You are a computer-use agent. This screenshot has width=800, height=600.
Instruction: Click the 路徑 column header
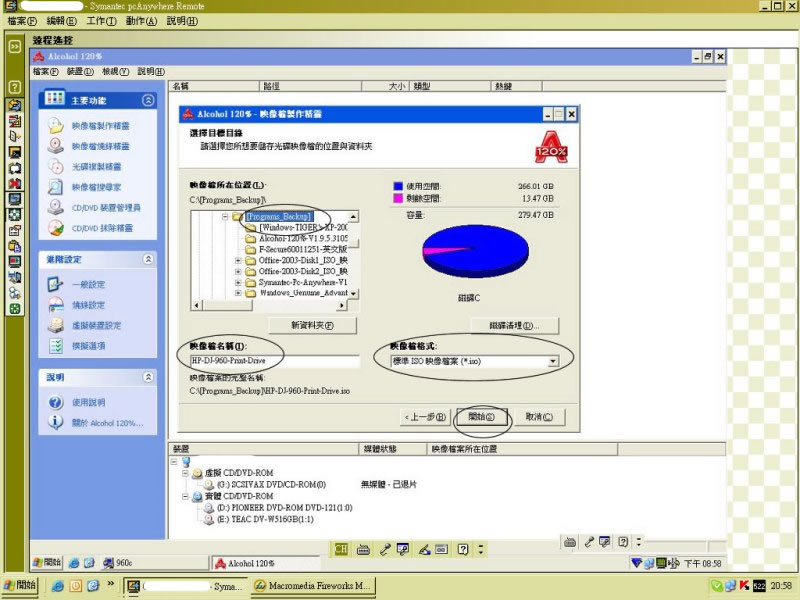tap(310, 86)
